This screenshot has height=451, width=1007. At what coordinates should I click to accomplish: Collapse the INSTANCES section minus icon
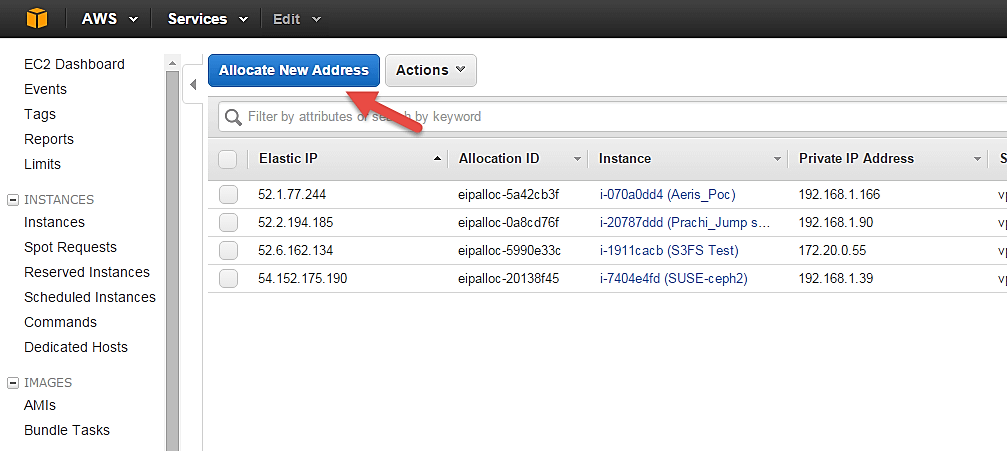coord(13,200)
